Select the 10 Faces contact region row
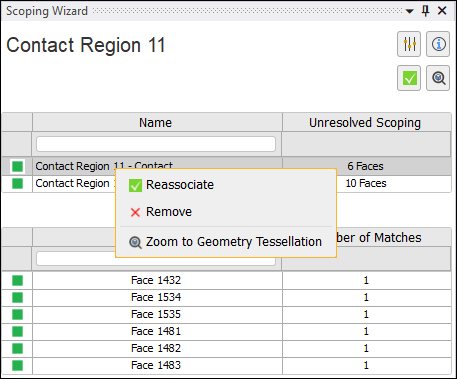The width and height of the screenshot is (457, 379). coord(227,183)
